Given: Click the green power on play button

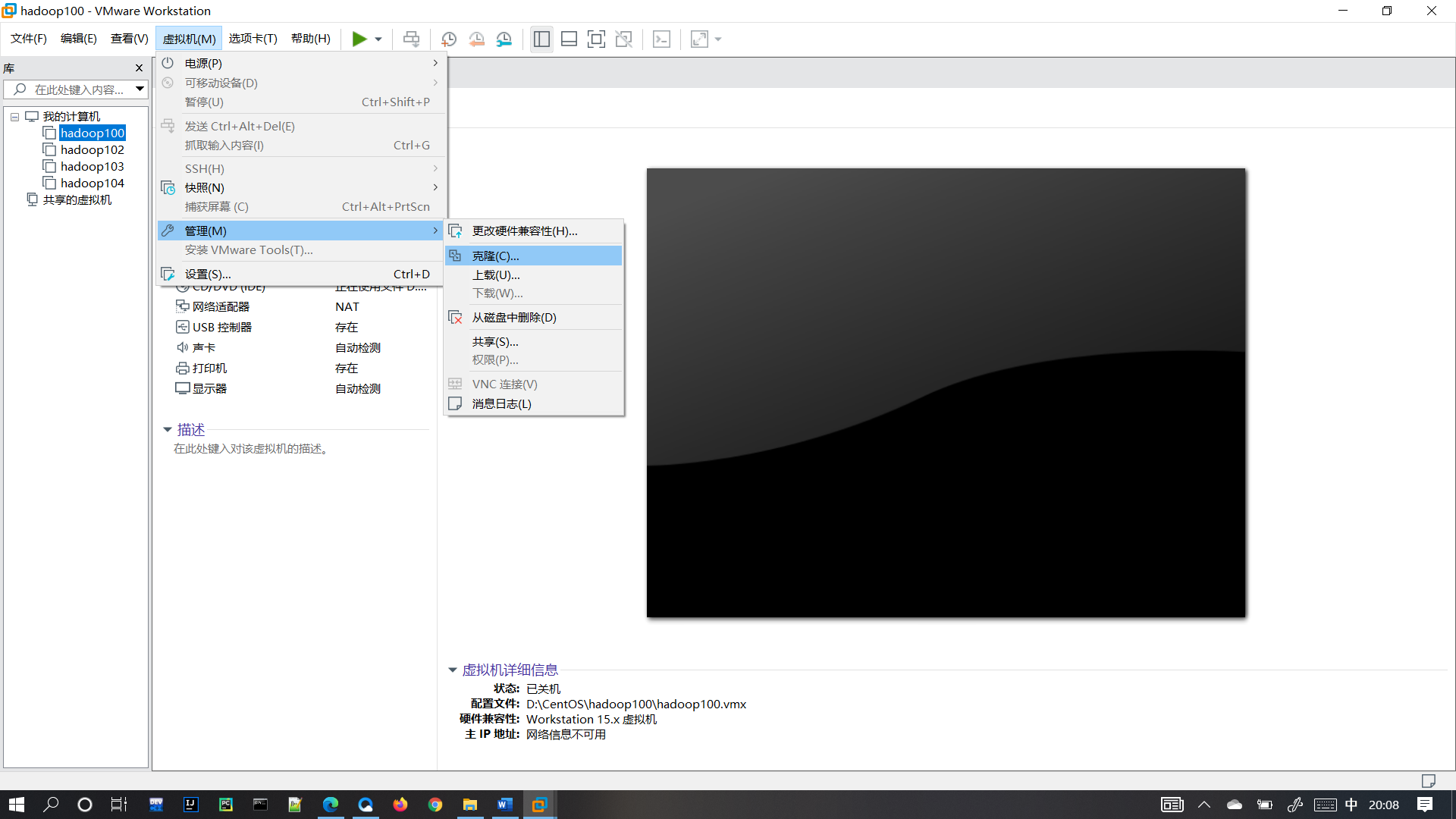Looking at the screenshot, I should (x=359, y=39).
